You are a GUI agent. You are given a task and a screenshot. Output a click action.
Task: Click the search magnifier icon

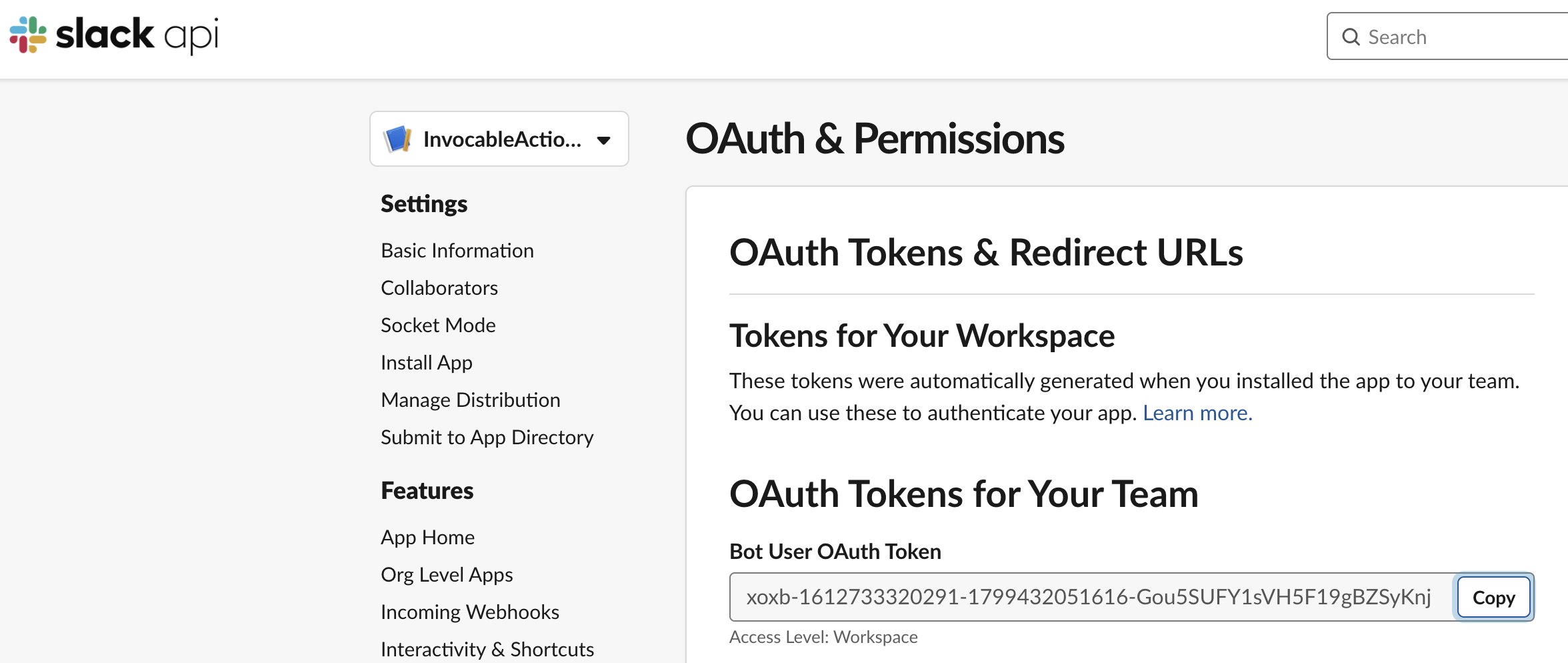(1351, 37)
